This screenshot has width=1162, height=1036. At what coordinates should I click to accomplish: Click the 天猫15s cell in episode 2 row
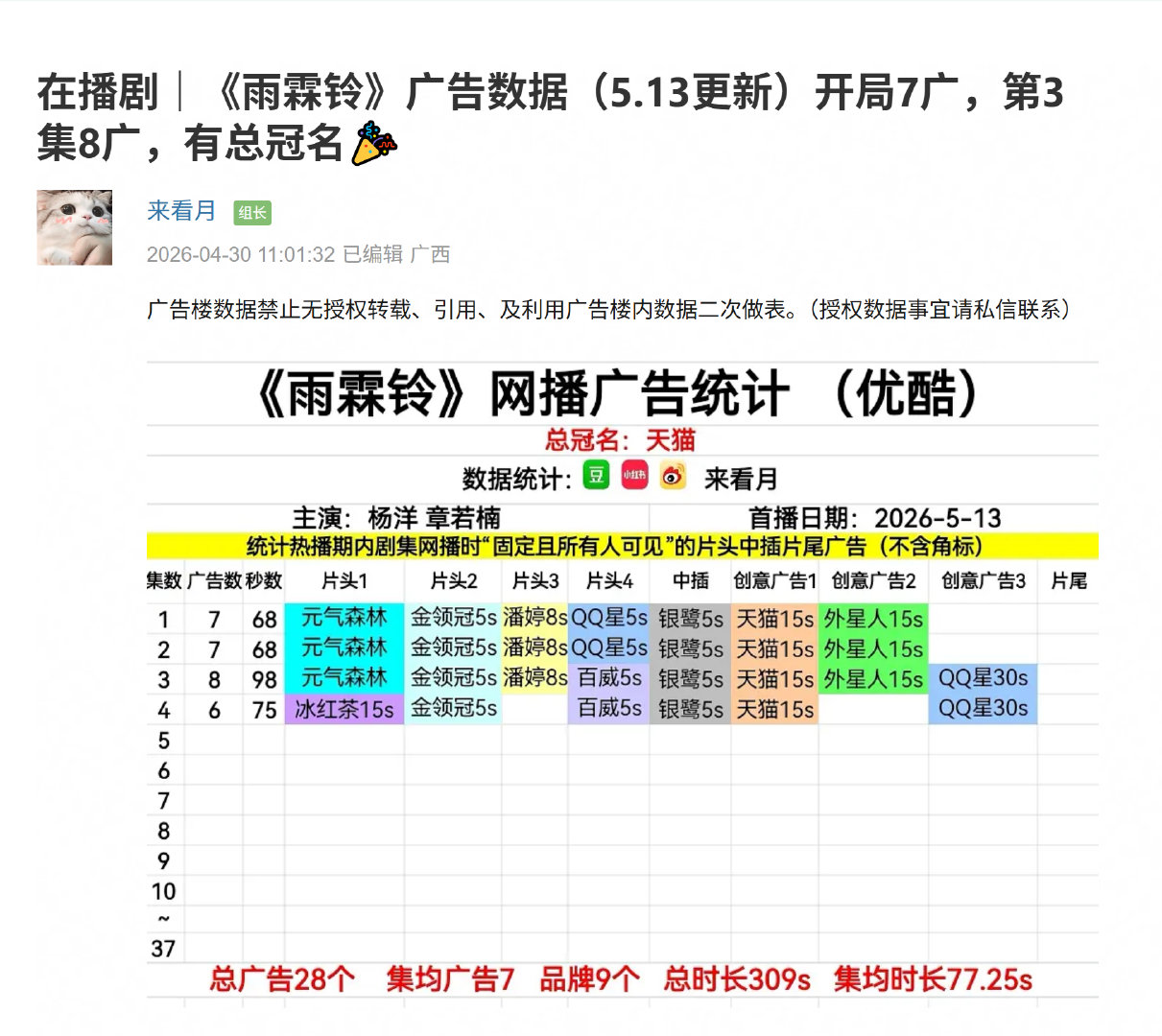775,648
